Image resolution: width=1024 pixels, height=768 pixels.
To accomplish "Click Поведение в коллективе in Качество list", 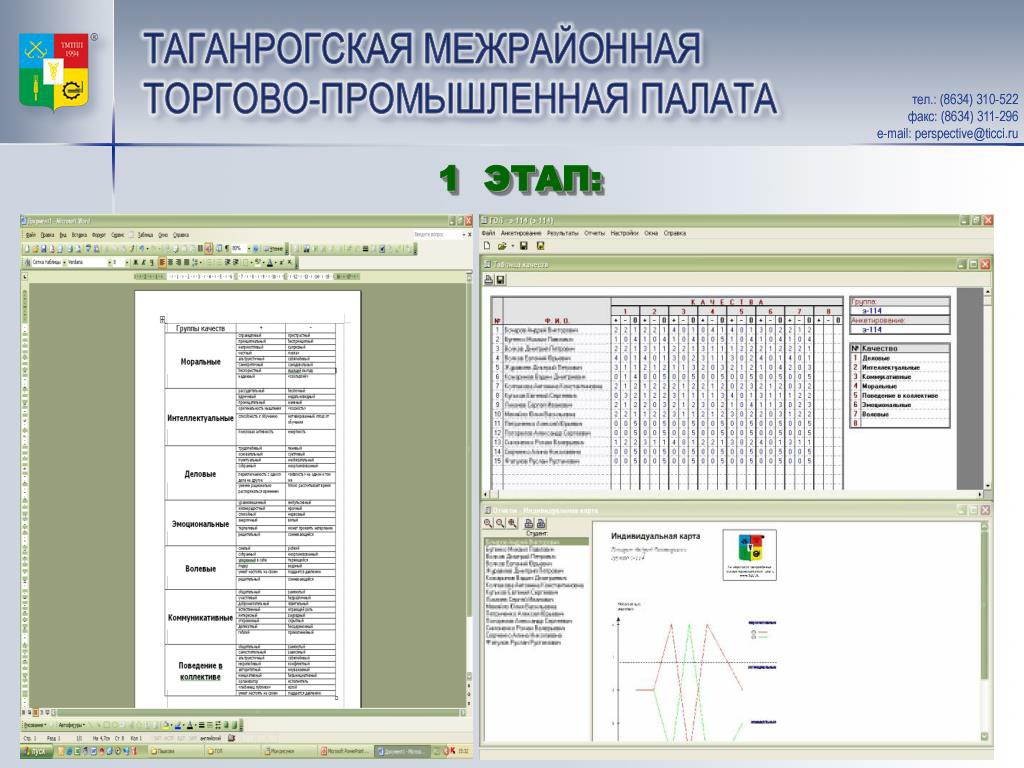I will [x=900, y=396].
